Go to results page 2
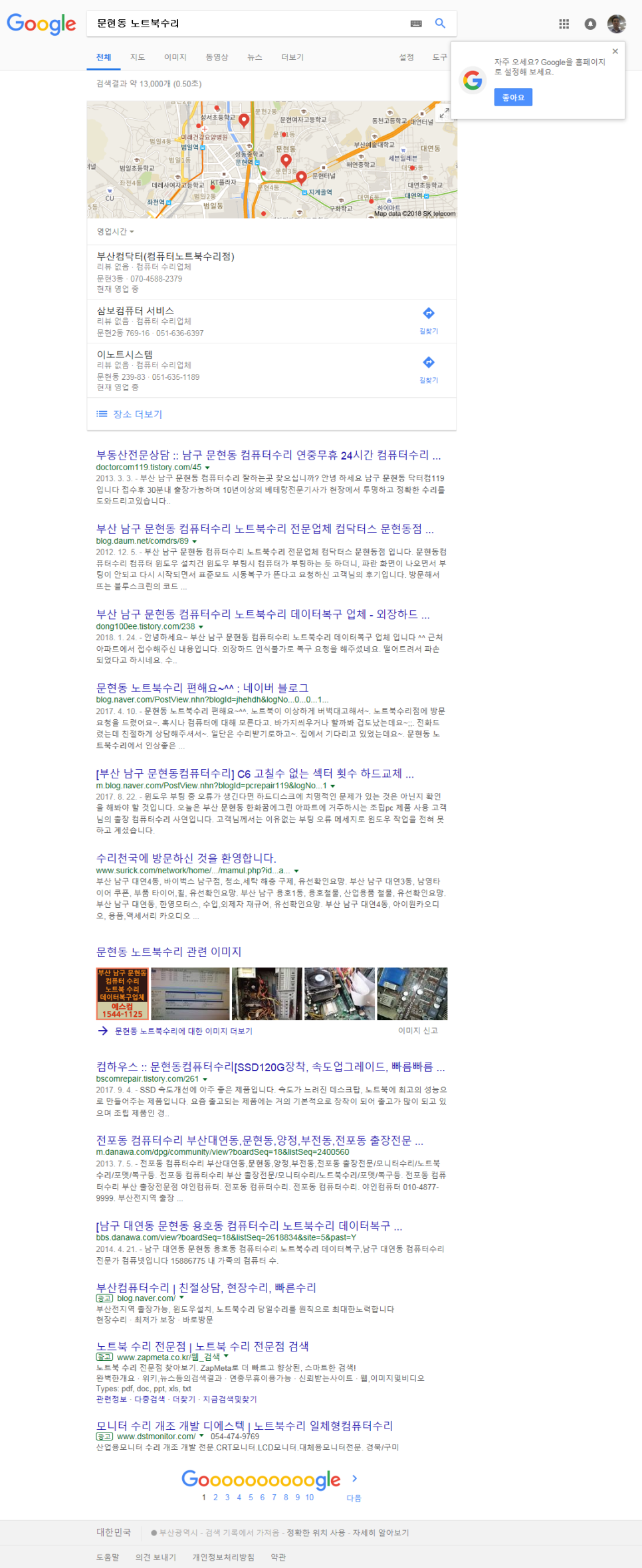Screen dimensions: 642x1568 [x=215, y=1497]
